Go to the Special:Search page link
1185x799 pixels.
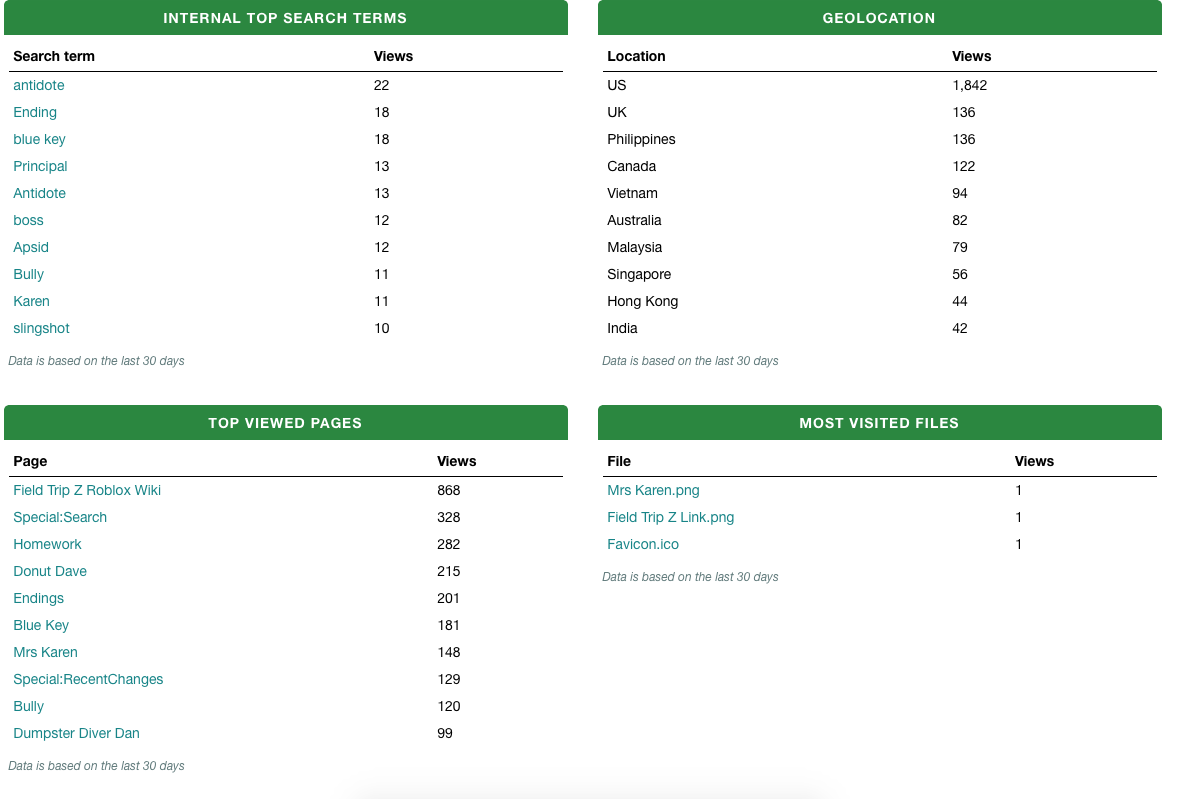click(x=60, y=518)
